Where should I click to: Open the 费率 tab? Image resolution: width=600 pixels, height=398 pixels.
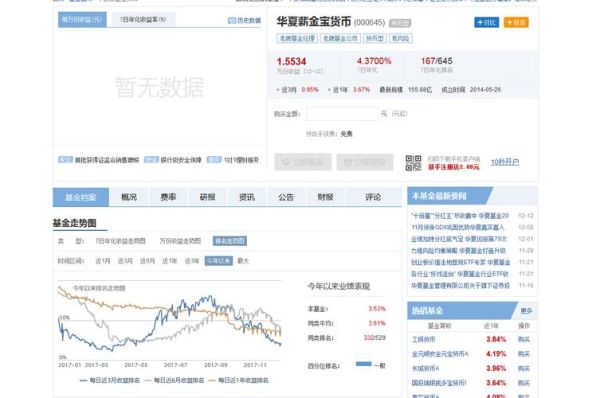[168, 197]
